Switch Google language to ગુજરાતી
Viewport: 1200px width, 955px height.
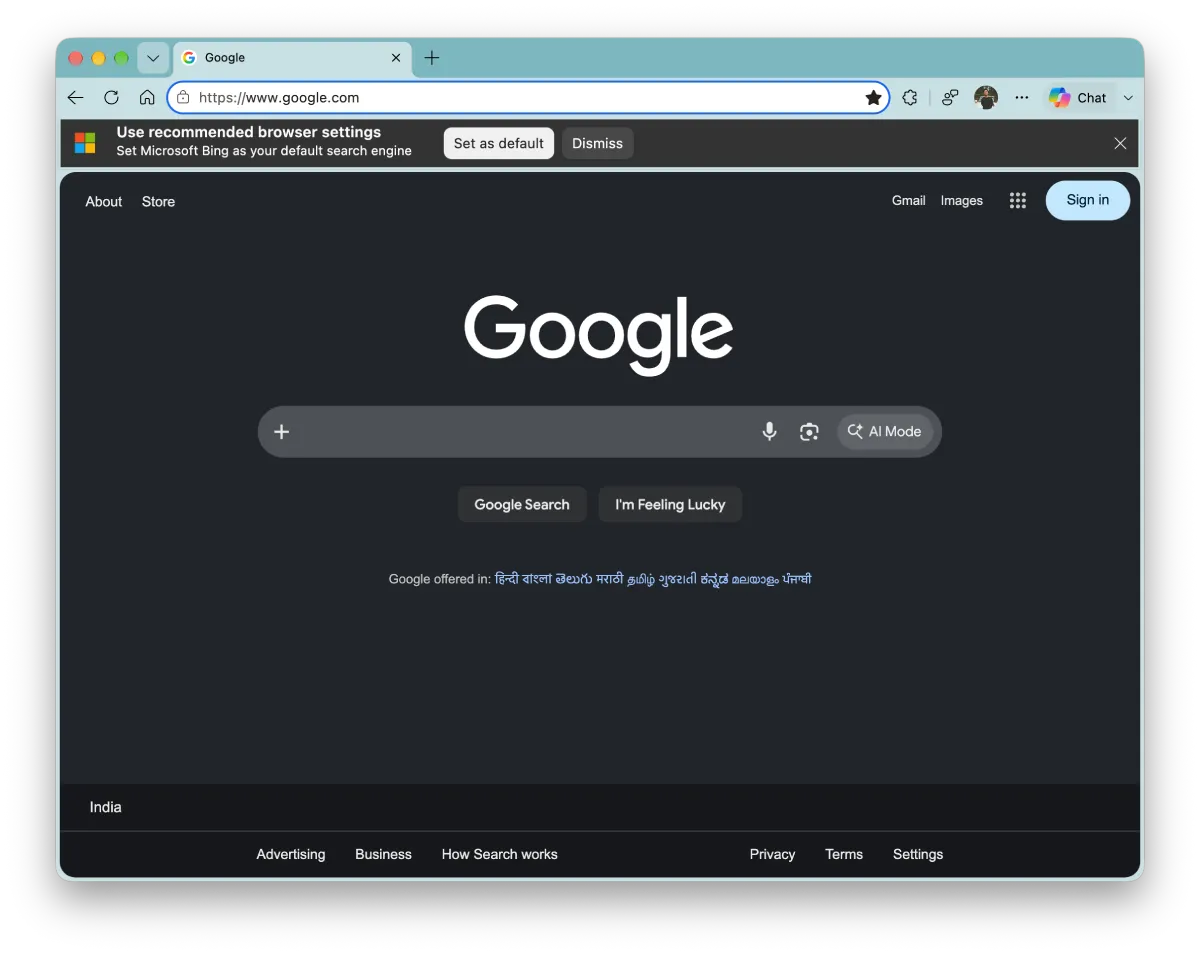pyautogui.click(x=678, y=579)
